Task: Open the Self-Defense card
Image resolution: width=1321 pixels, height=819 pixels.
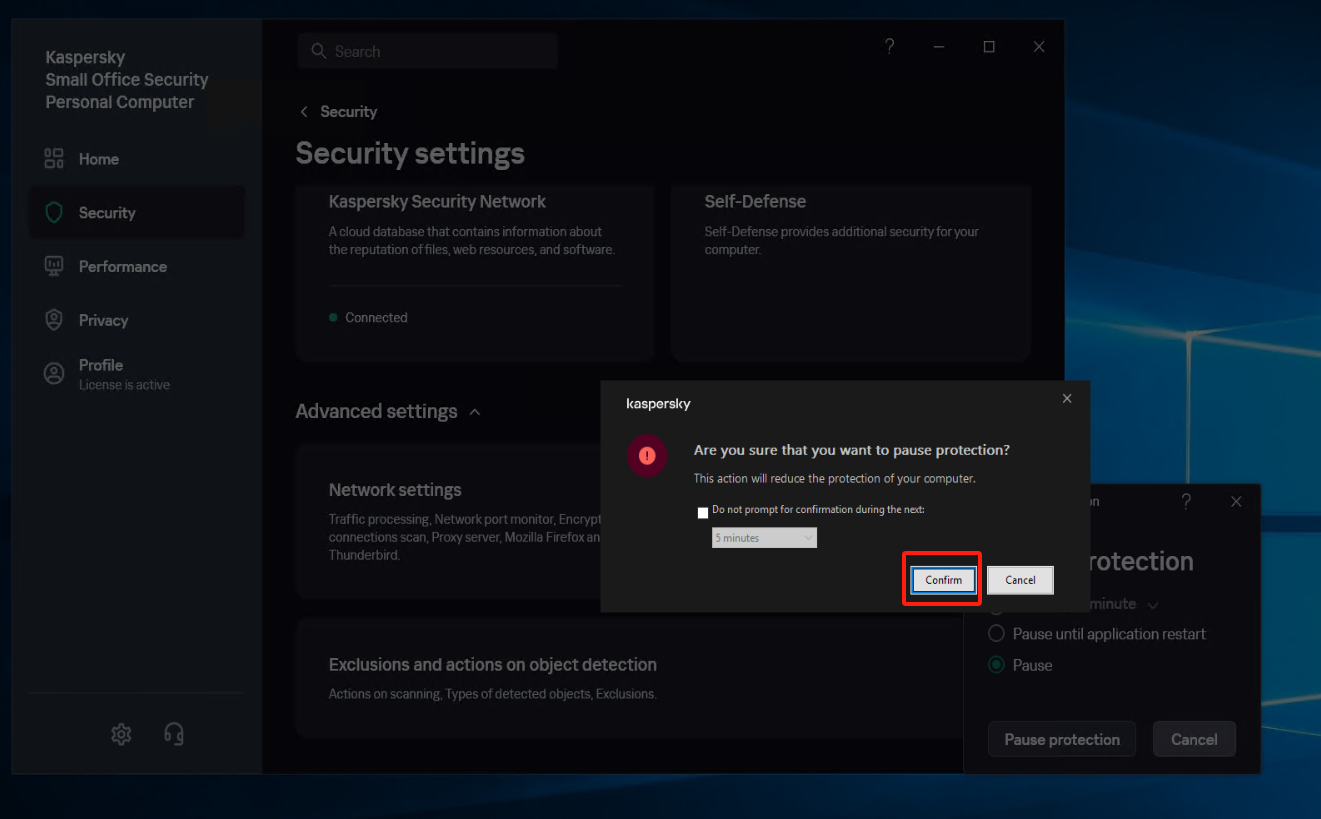Action: tap(851, 273)
